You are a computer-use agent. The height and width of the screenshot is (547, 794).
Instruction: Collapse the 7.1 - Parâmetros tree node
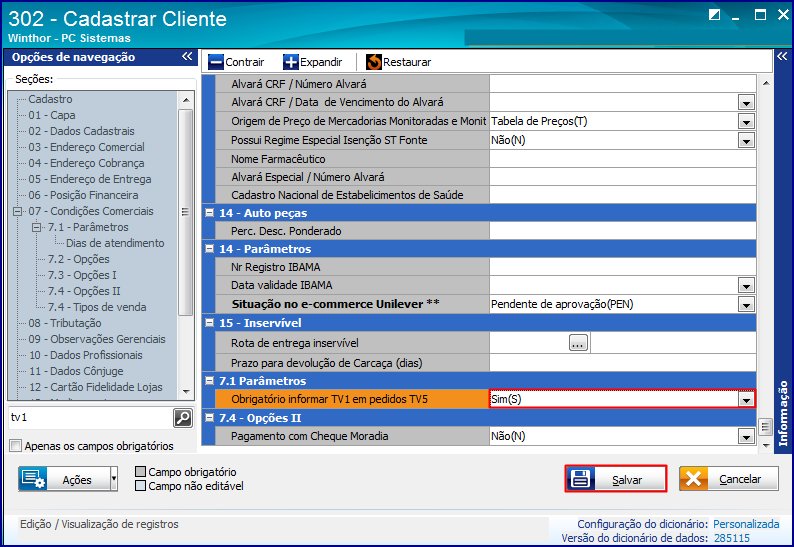point(36,227)
